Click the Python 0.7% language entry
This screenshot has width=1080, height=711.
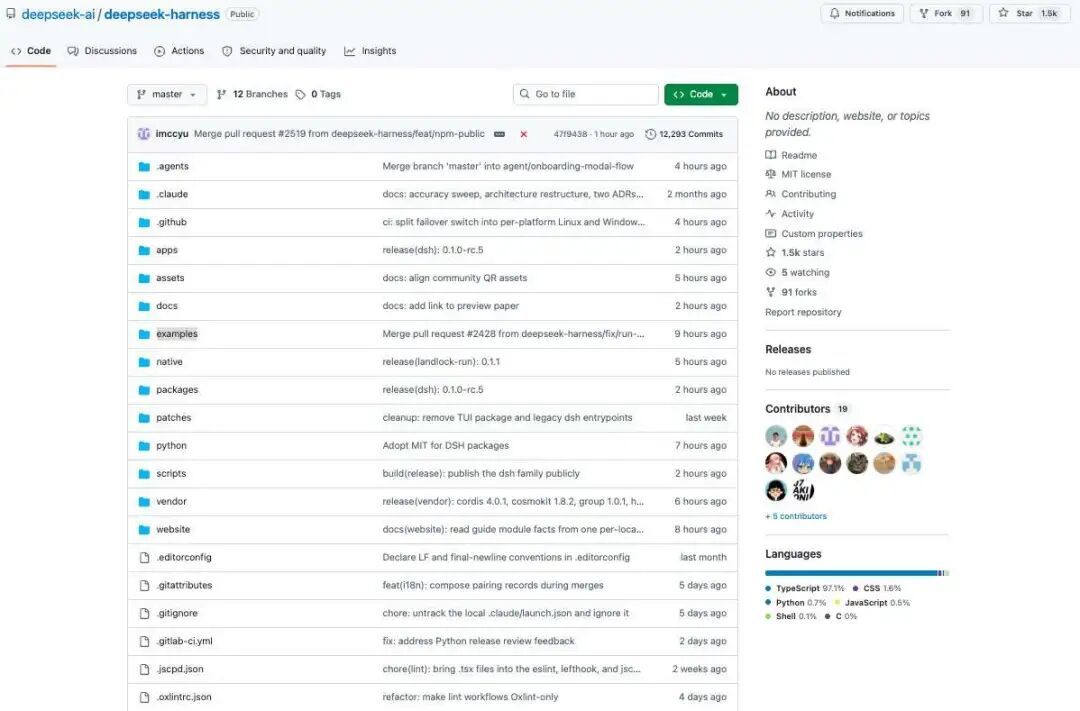pyautogui.click(x=796, y=603)
